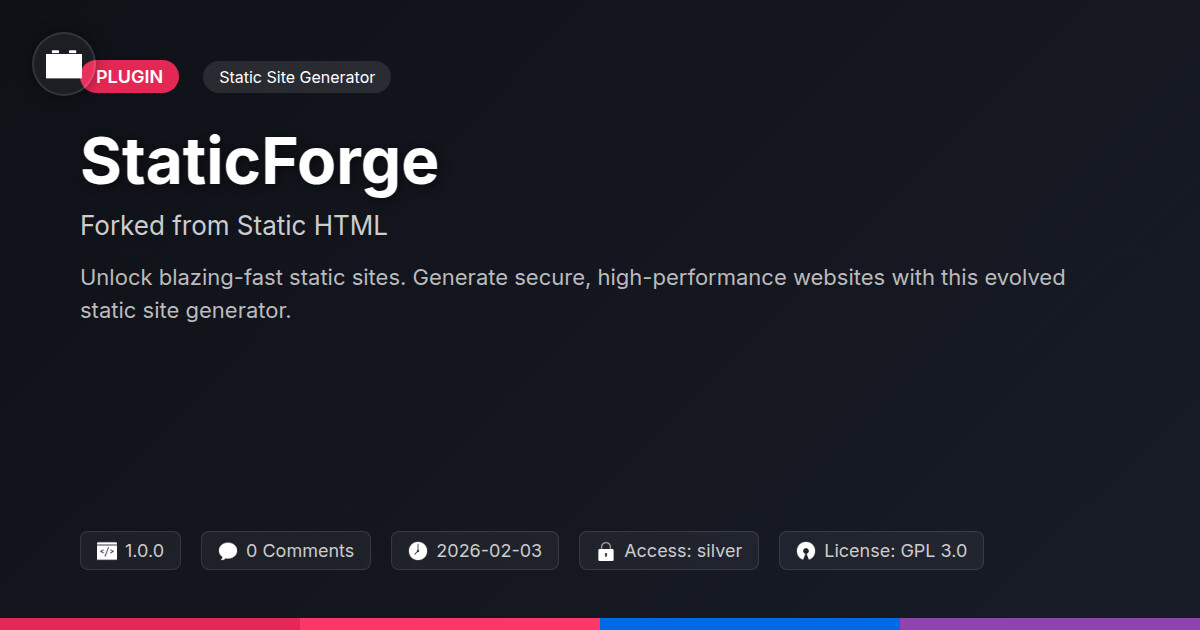Viewport: 1200px width, 630px height.
Task: Click the clock date icon
Action: point(418,551)
